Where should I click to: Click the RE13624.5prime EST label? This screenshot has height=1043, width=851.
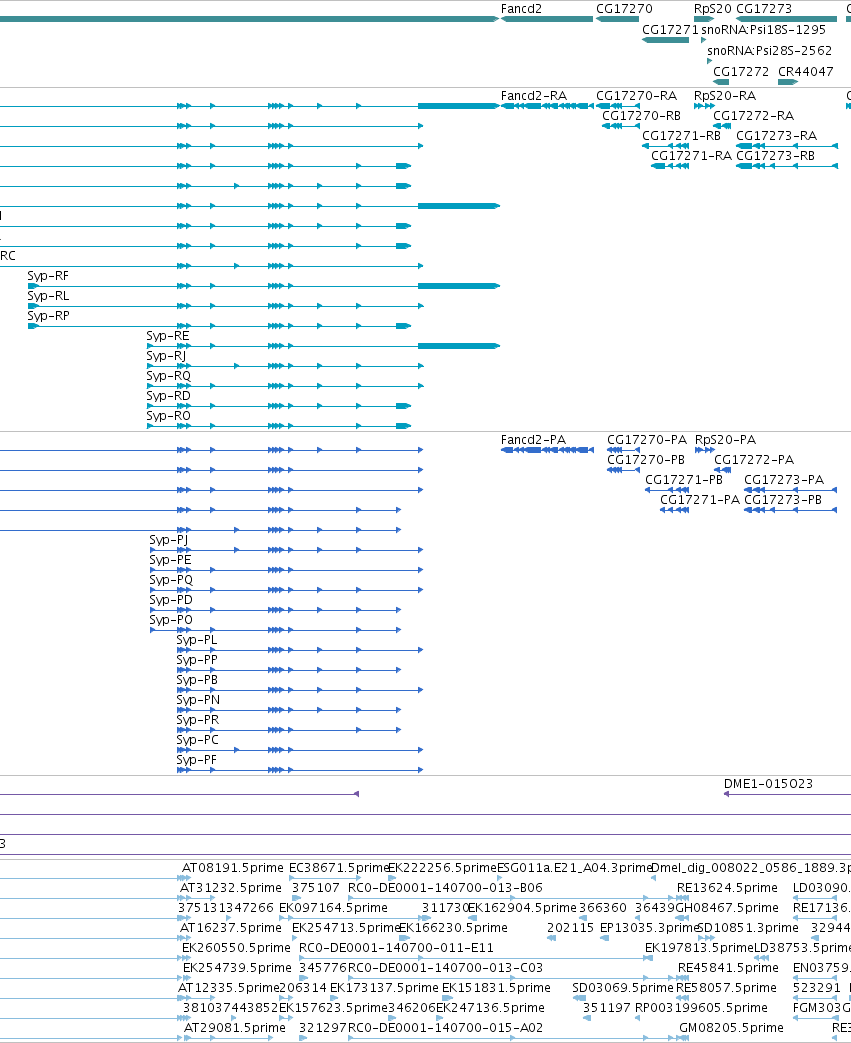pos(727,888)
